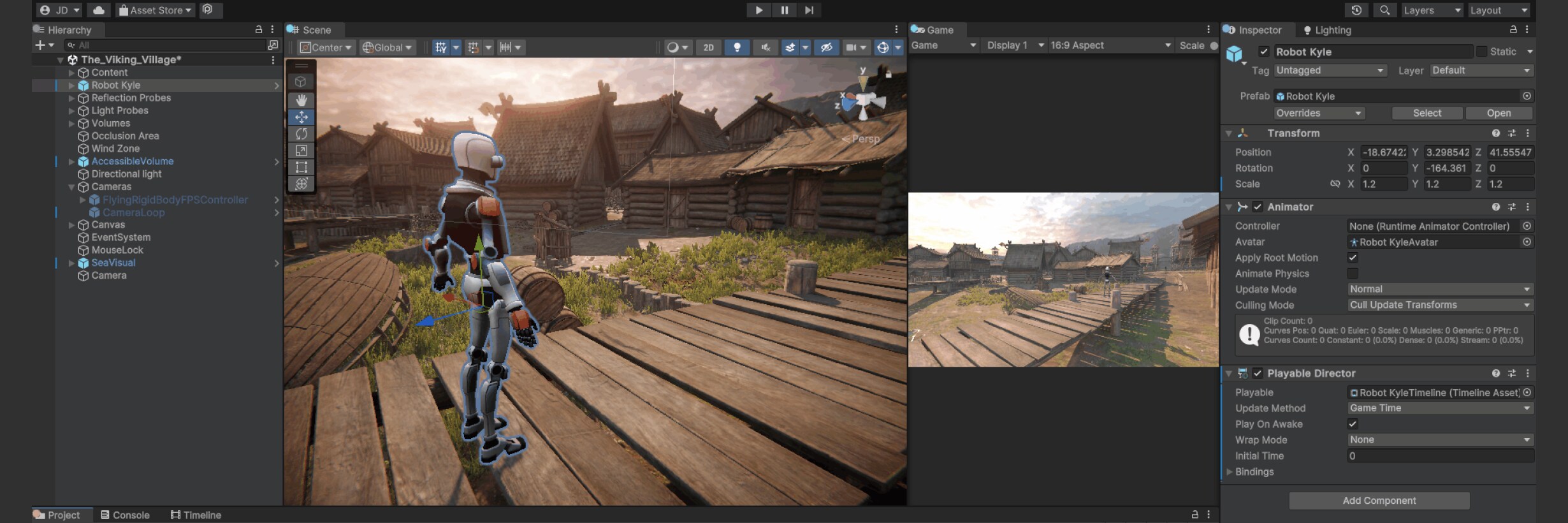Disable the Apply Root Motion checkbox
The image size is (1568, 523).
coord(1353,258)
